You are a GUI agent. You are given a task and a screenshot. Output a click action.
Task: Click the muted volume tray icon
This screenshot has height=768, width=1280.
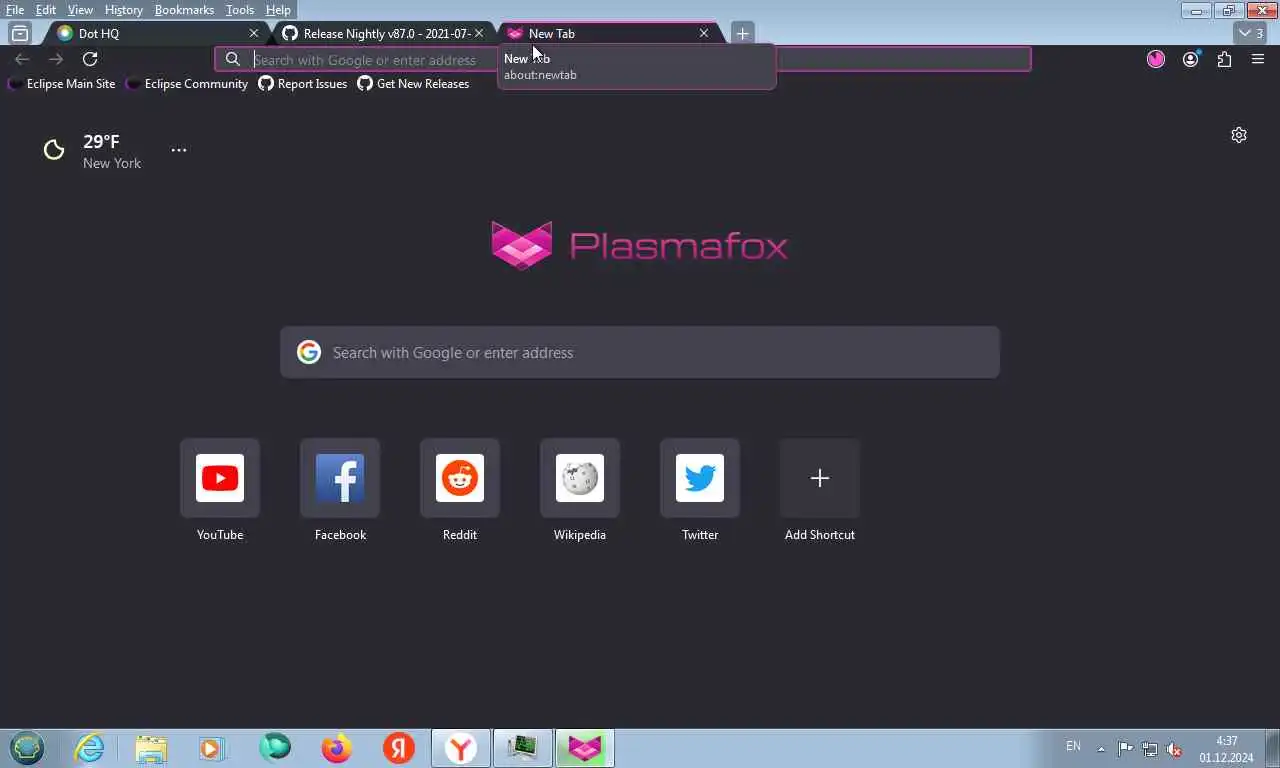coord(1175,749)
